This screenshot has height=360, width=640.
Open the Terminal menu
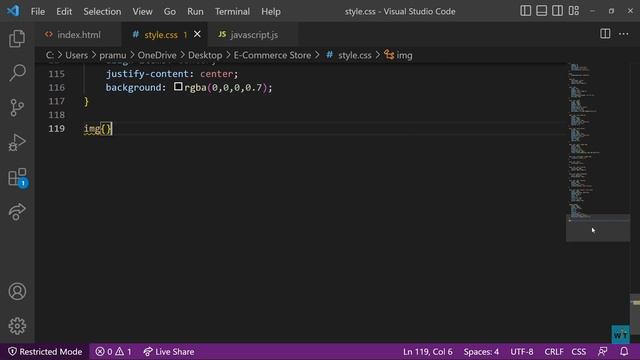(232, 11)
